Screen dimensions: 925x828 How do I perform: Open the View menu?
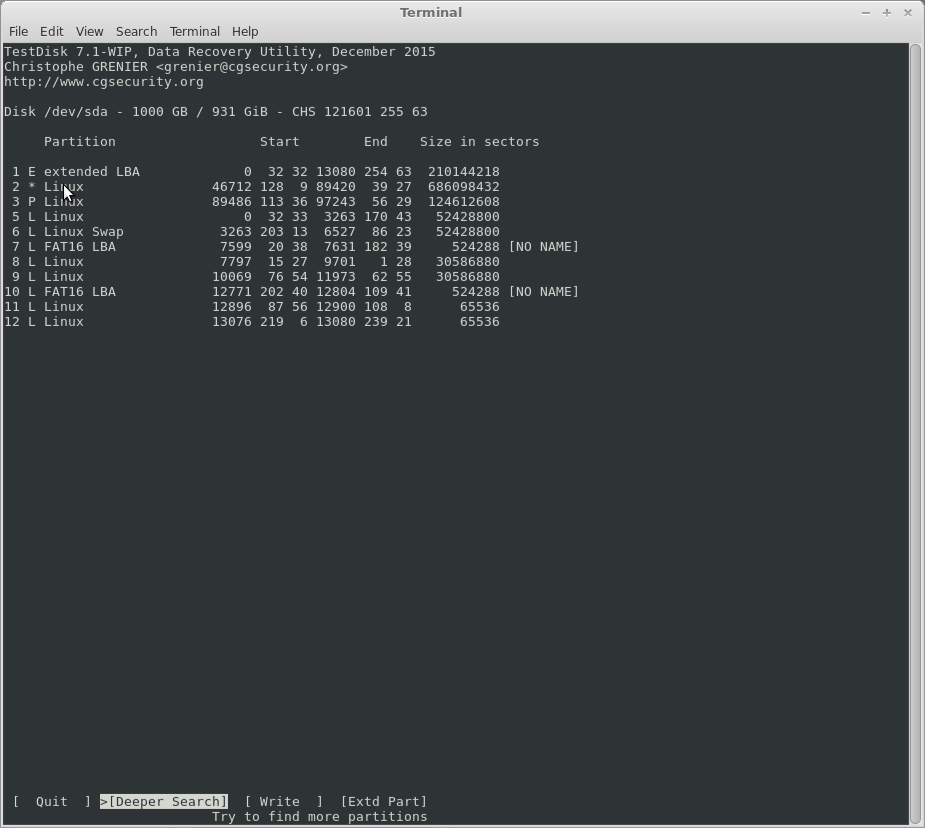click(x=89, y=31)
